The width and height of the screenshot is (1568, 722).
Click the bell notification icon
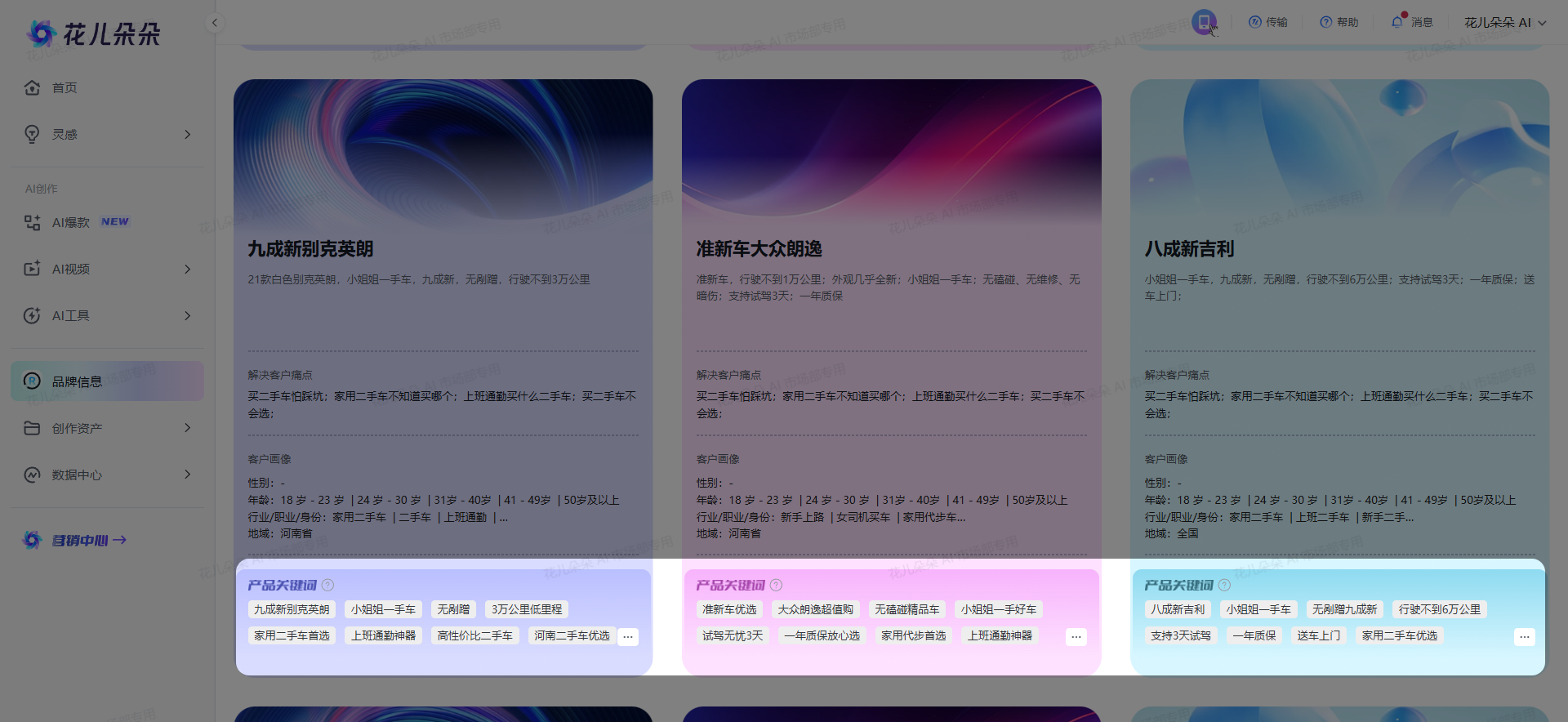coord(1396,22)
